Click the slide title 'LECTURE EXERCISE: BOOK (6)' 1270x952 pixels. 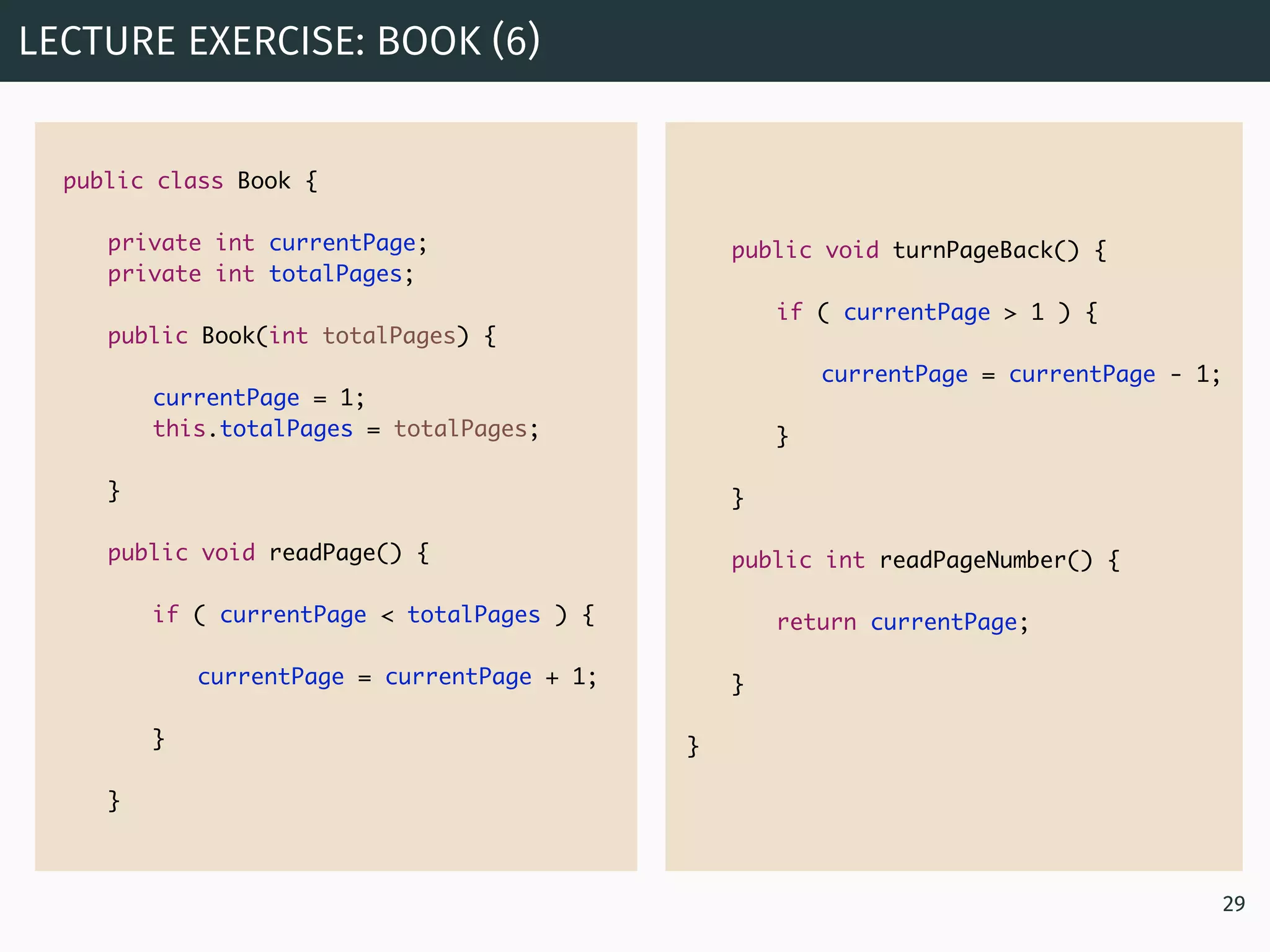pyautogui.click(x=279, y=41)
